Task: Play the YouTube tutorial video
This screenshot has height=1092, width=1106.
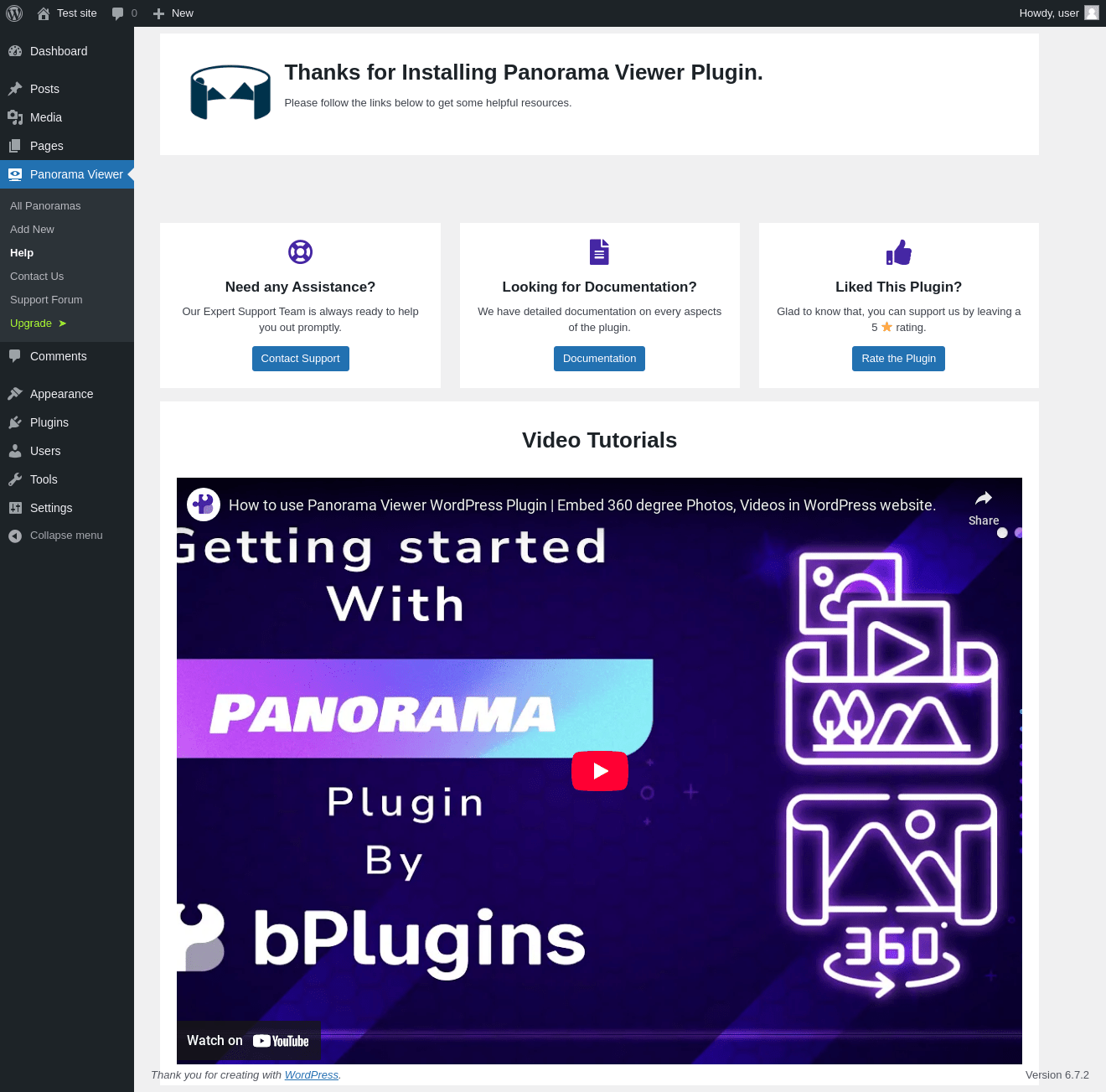Action: (x=600, y=771)
